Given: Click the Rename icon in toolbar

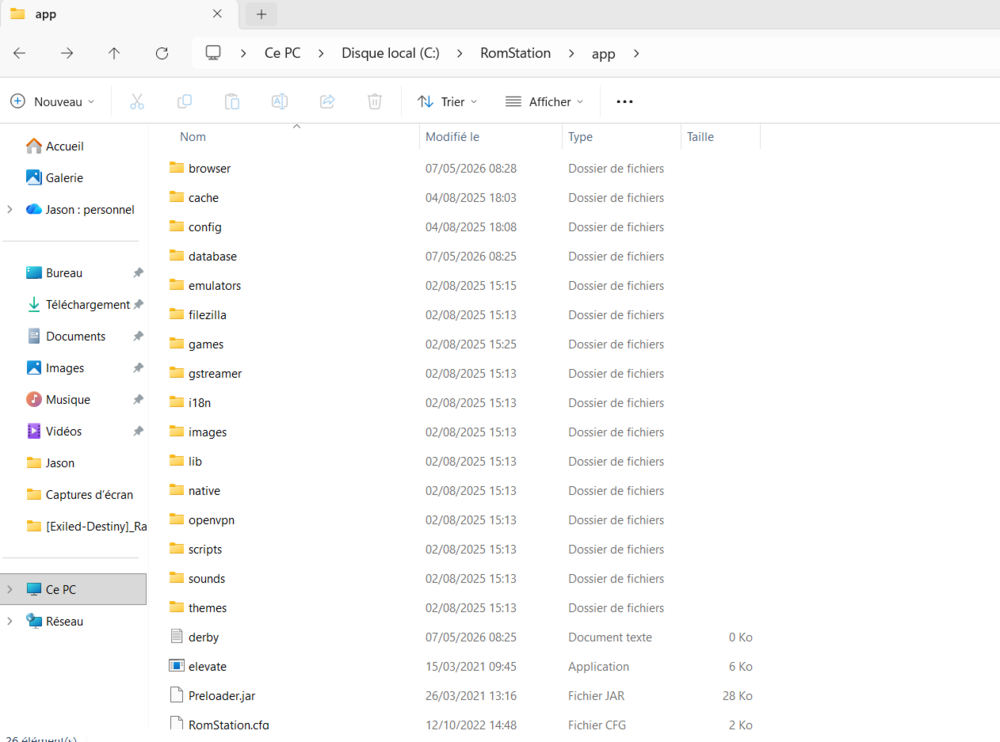Looking at the screenshot, I should 279,101.
